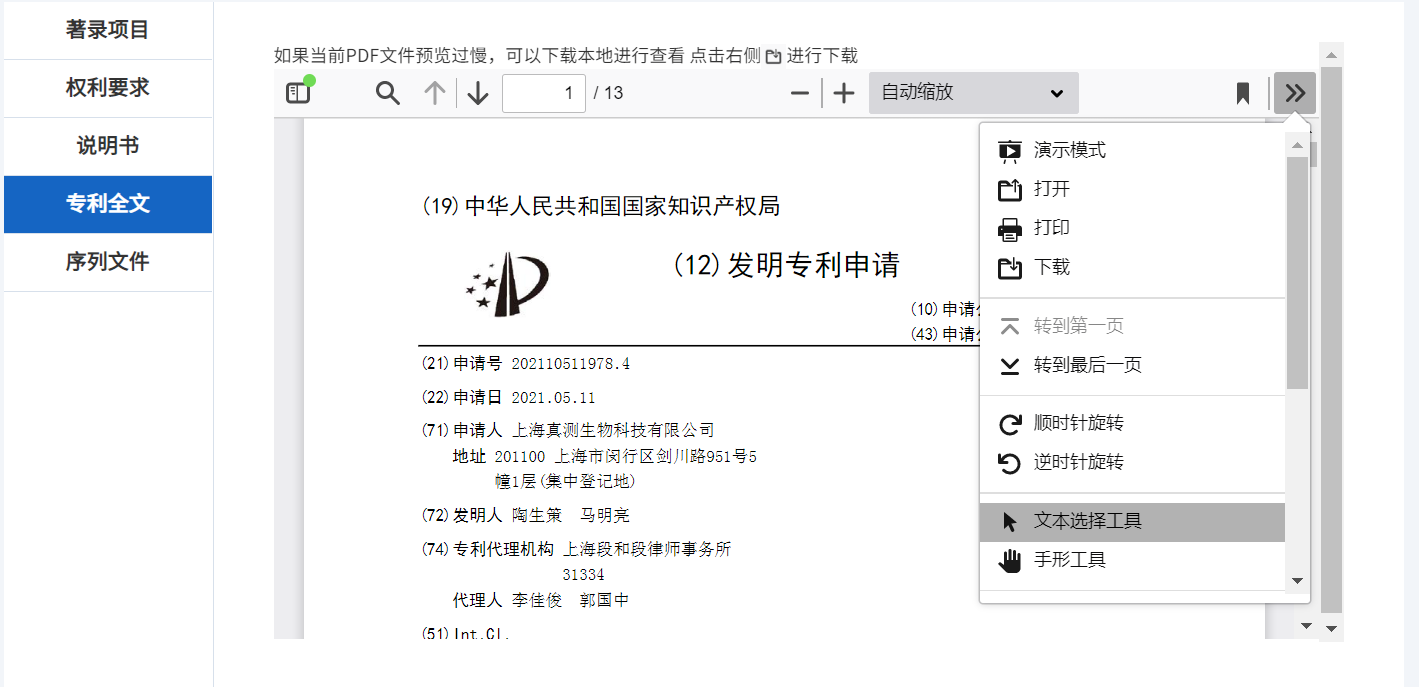This screenshot has width=1419, height=687.
Task: Click the magnifier search icon in PDF toolbar
Action: (x=388, y=93)
